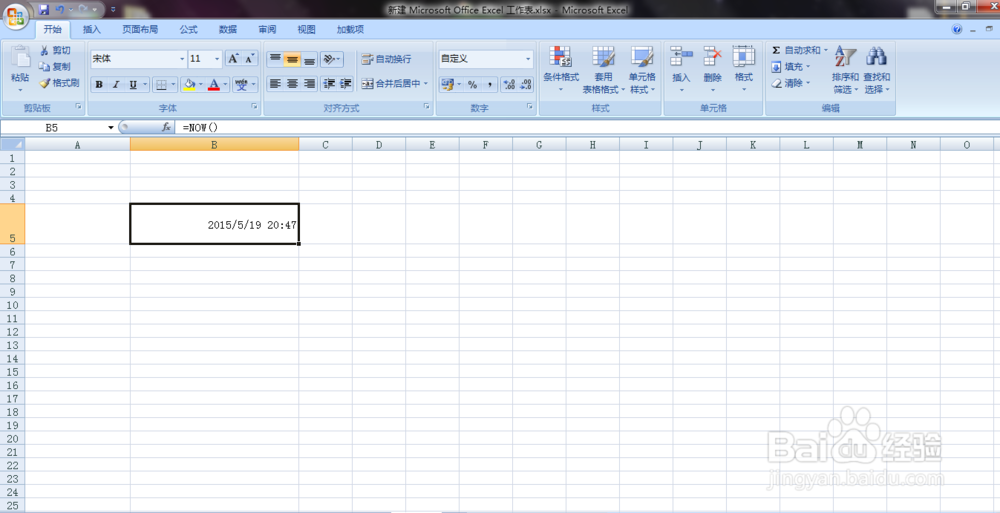
Task: Click the percent style button
Action: click(472, 84)
